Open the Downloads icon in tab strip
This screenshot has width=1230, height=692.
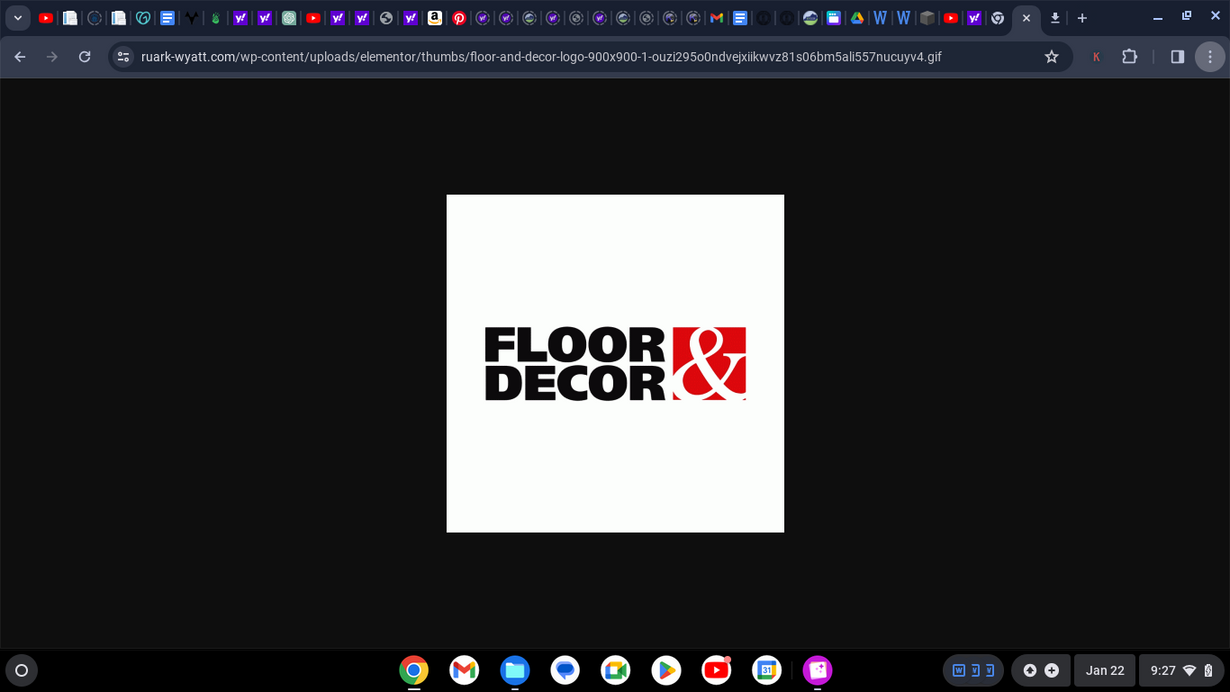pos(1054,18)
